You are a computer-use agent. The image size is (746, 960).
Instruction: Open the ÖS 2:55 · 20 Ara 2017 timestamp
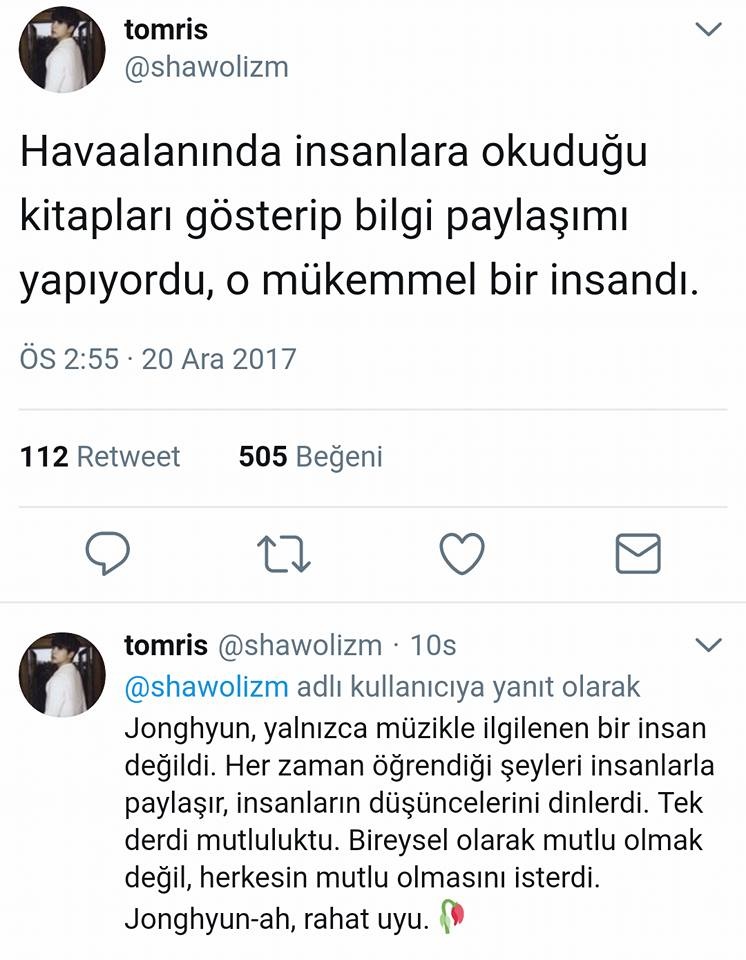click(158, 358)
